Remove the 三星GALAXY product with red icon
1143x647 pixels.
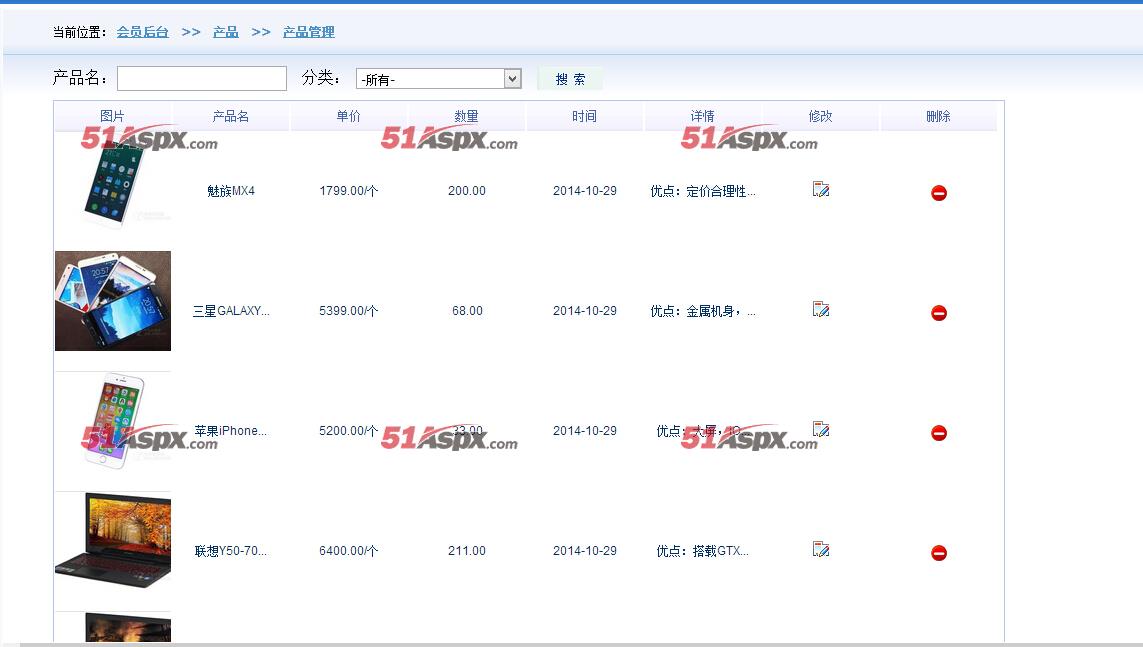tap(939, 313)
